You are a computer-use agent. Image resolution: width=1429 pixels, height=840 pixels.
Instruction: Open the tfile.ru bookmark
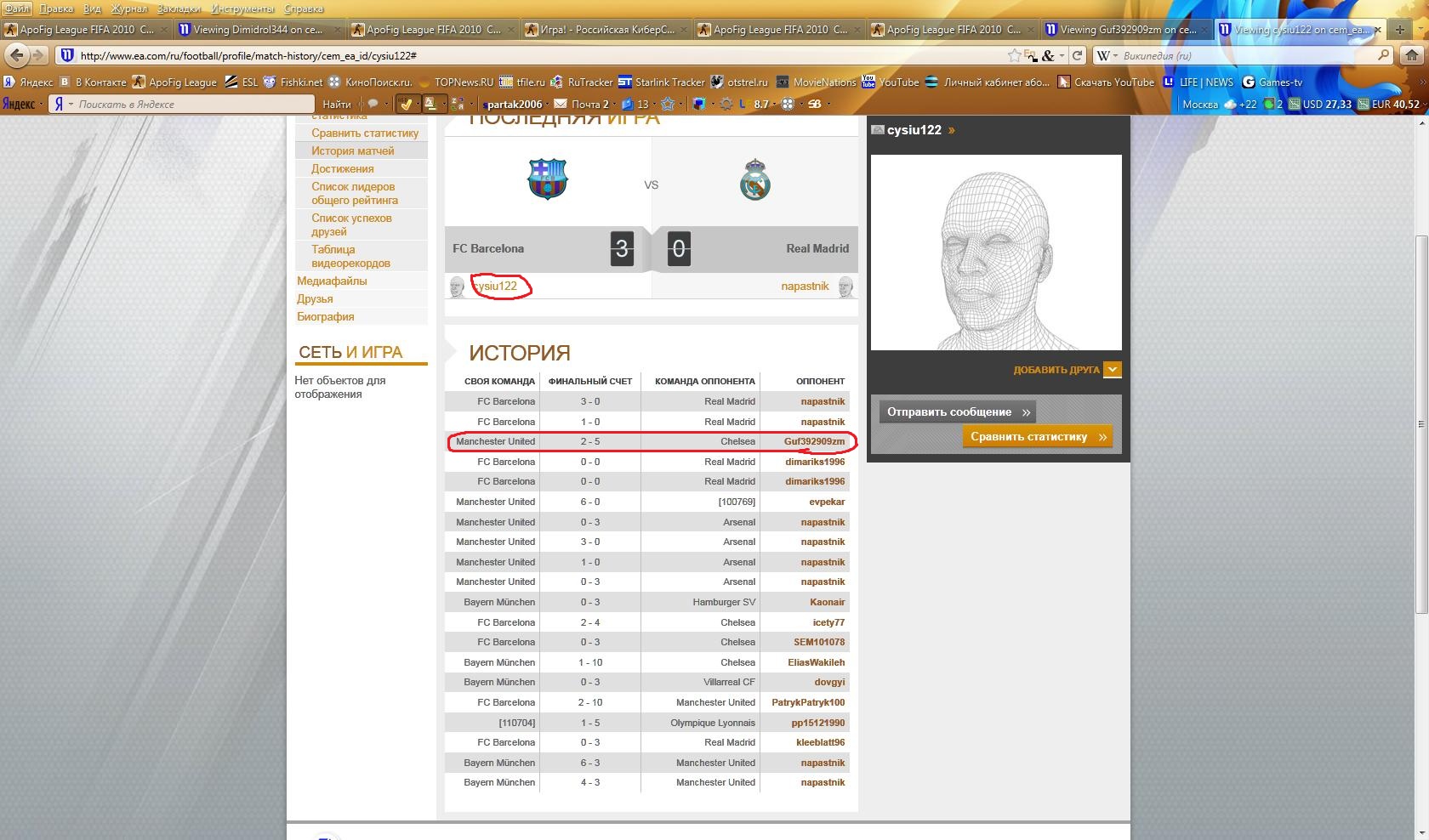pyautogui.click(x=522, y=82)
